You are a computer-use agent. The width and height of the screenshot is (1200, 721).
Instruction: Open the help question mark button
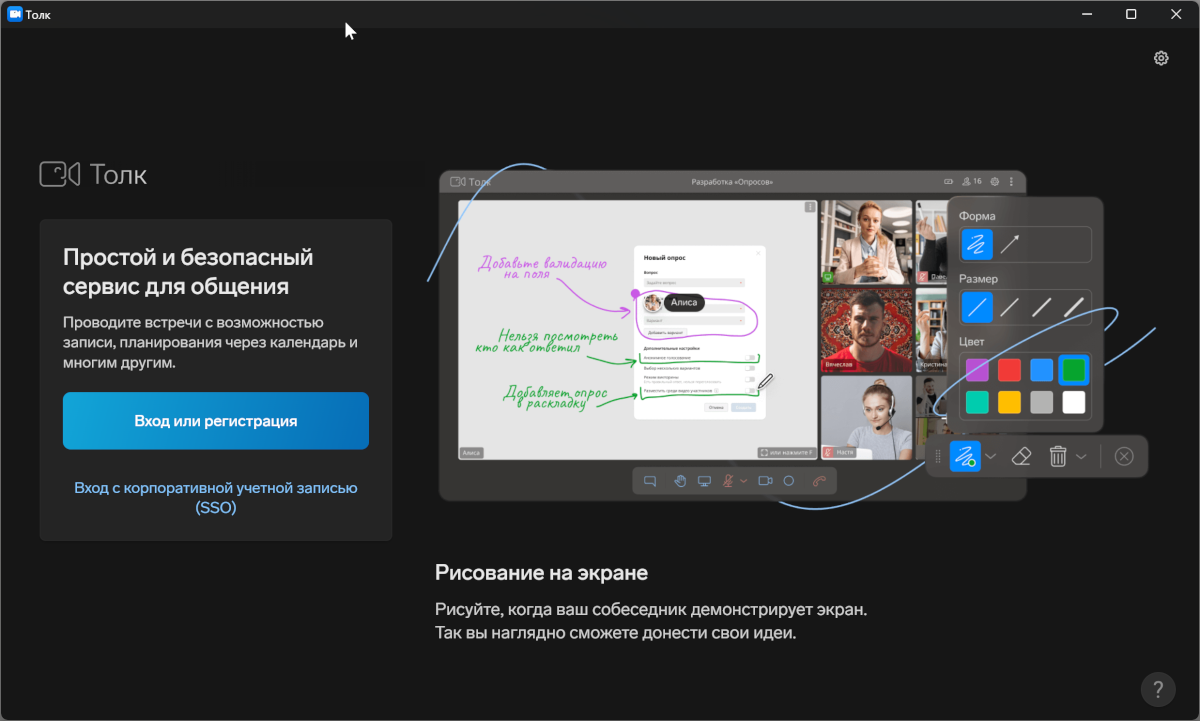[1158, 689]
